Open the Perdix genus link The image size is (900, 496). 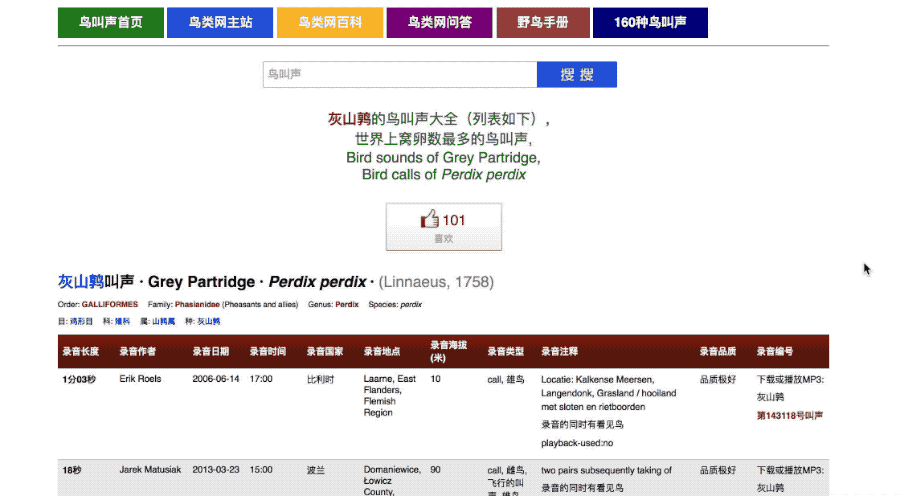(347, 304)
